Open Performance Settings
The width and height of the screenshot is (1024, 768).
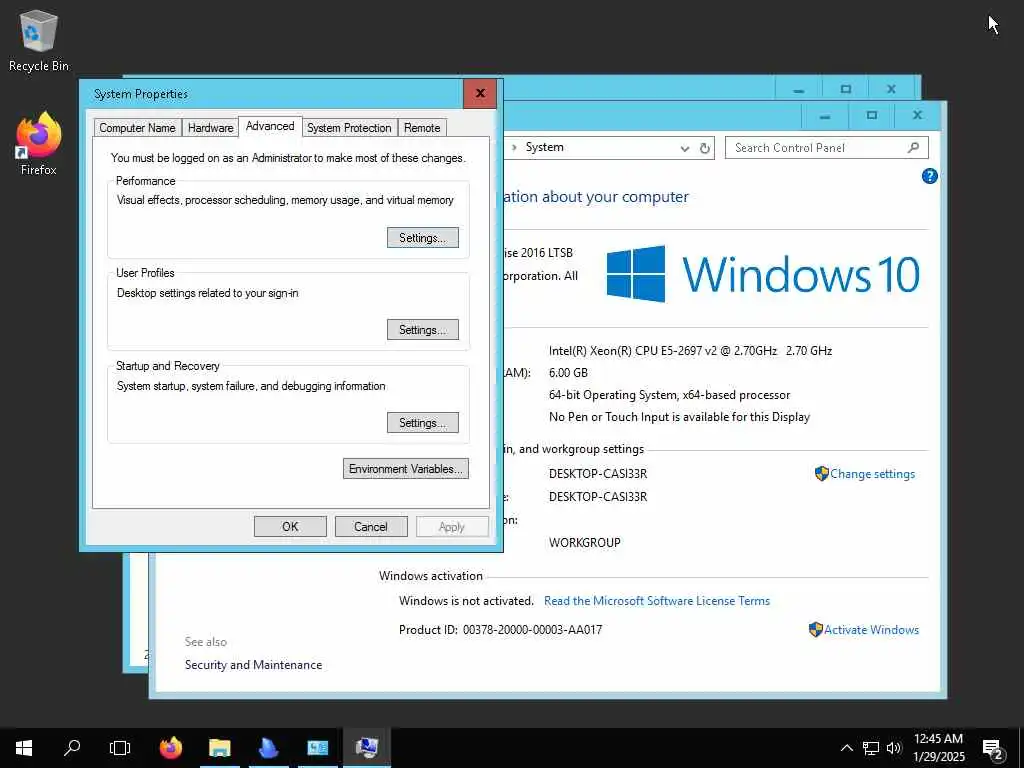[423, 238]
